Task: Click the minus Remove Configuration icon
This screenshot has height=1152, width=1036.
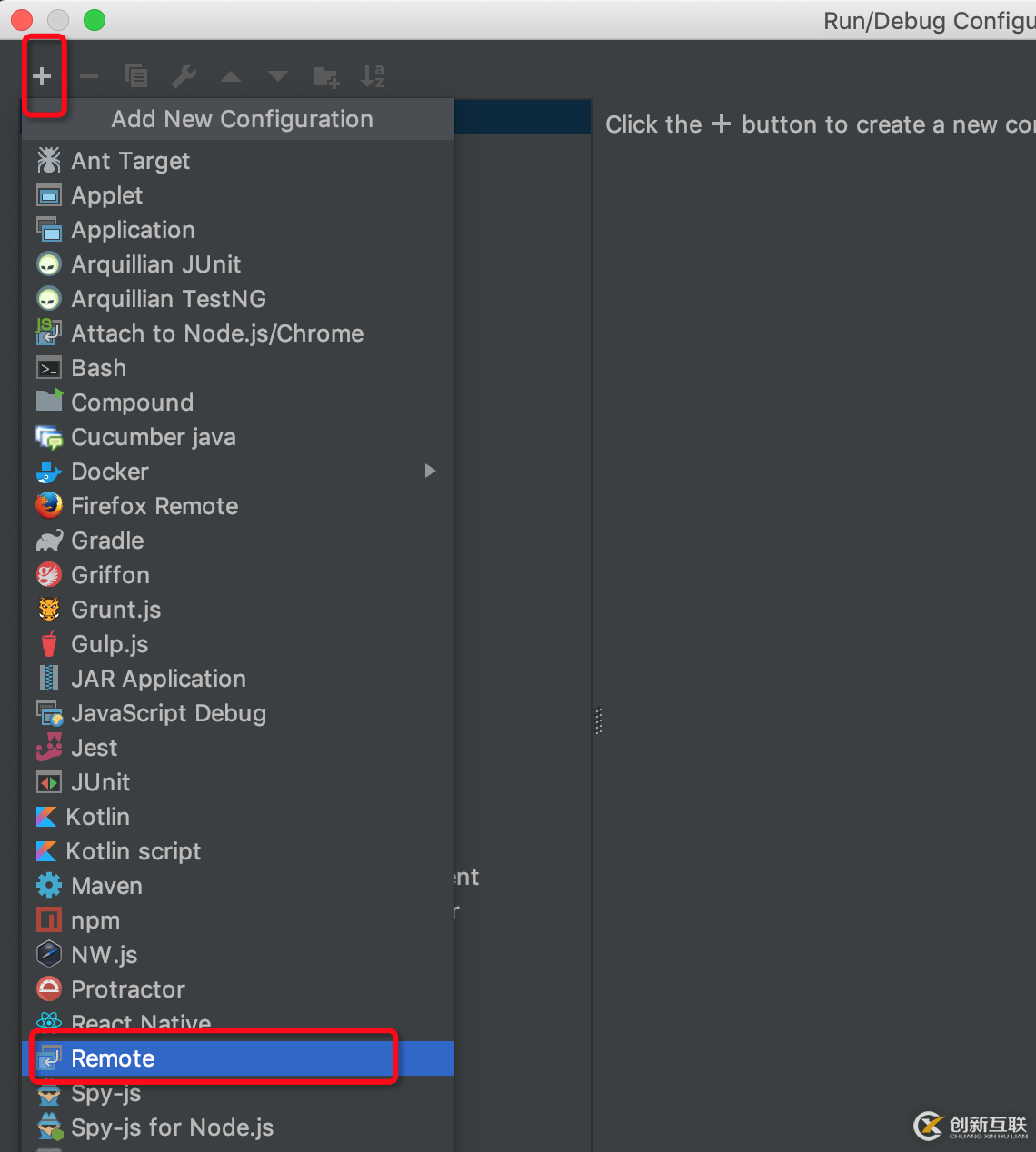Action: (x=89, y=76)
